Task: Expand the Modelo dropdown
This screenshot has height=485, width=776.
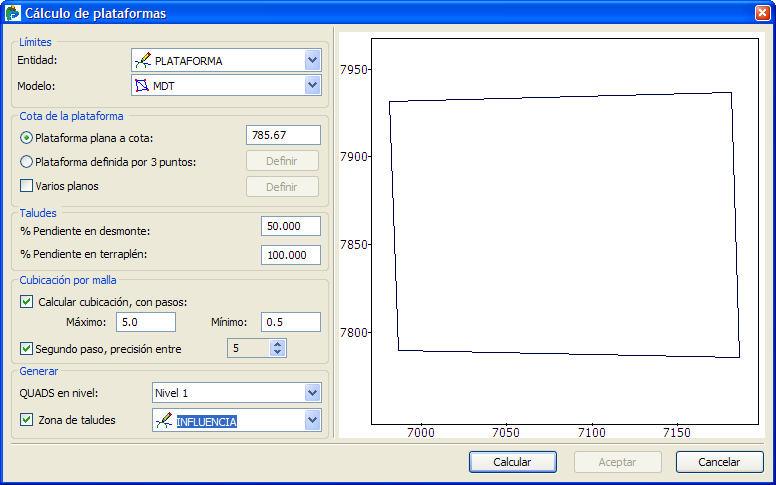Action: (x=312, y=86)
